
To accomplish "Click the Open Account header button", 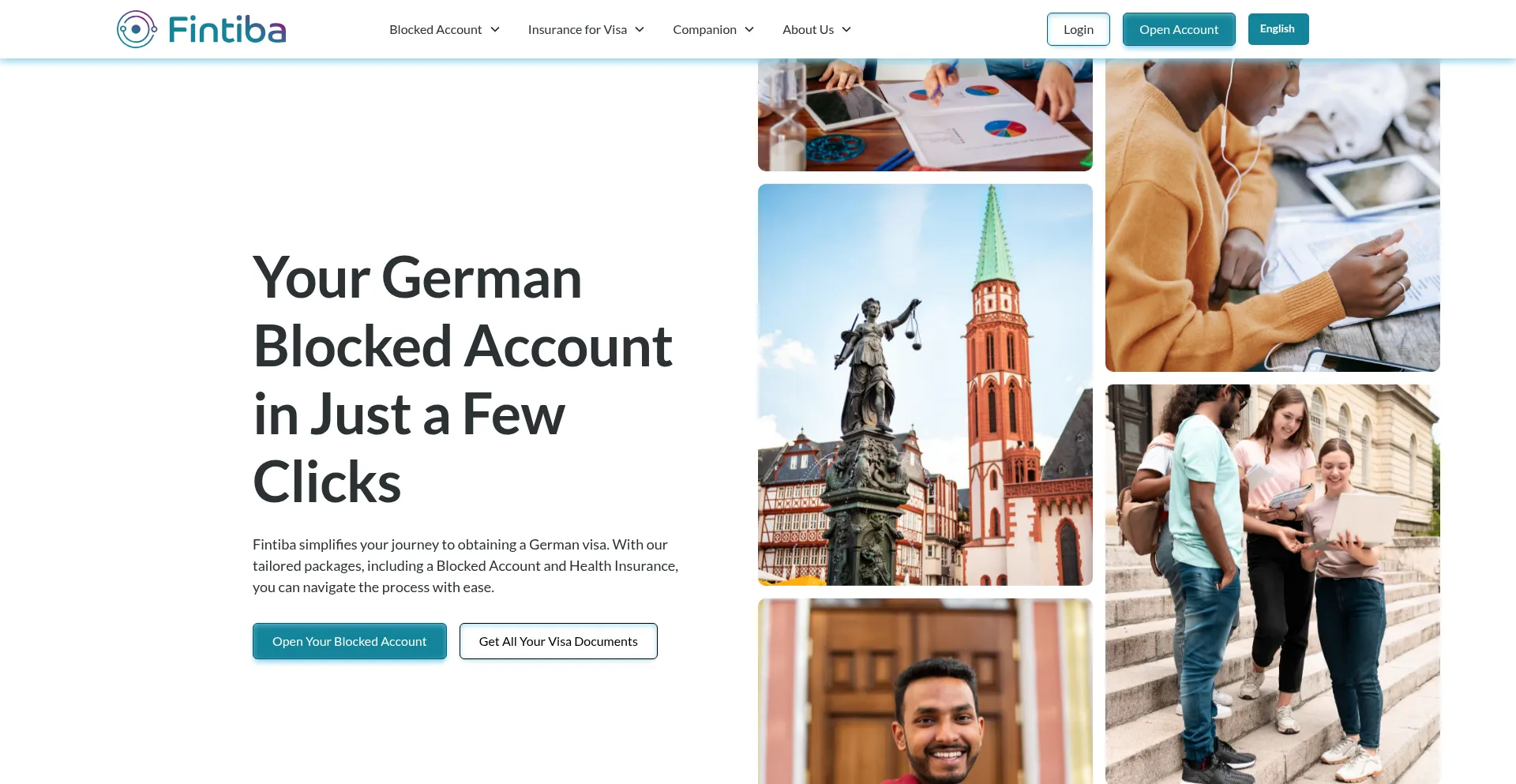I will (1179, 29).
